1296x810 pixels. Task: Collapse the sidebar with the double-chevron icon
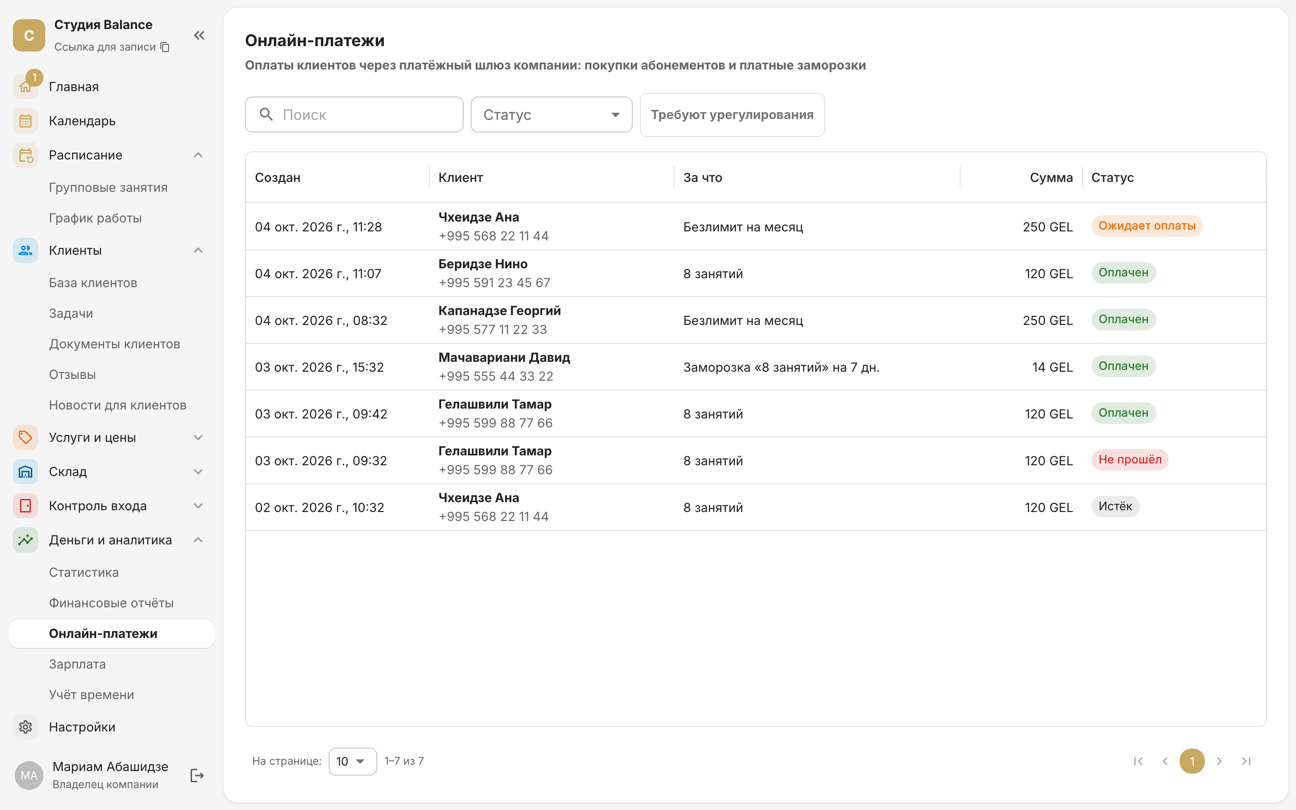199,36
